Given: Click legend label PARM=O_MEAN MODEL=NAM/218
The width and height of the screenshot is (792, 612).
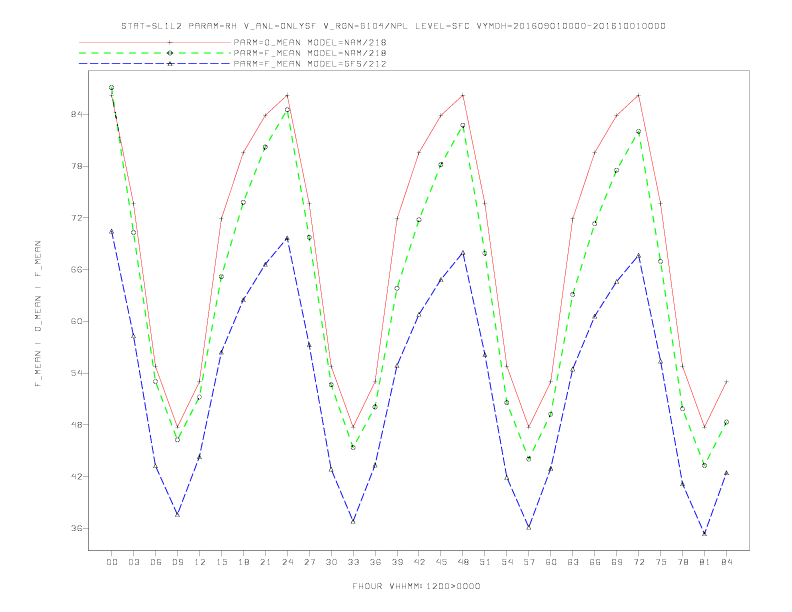Looking at the screenshot, I should [x=310, y=42].
